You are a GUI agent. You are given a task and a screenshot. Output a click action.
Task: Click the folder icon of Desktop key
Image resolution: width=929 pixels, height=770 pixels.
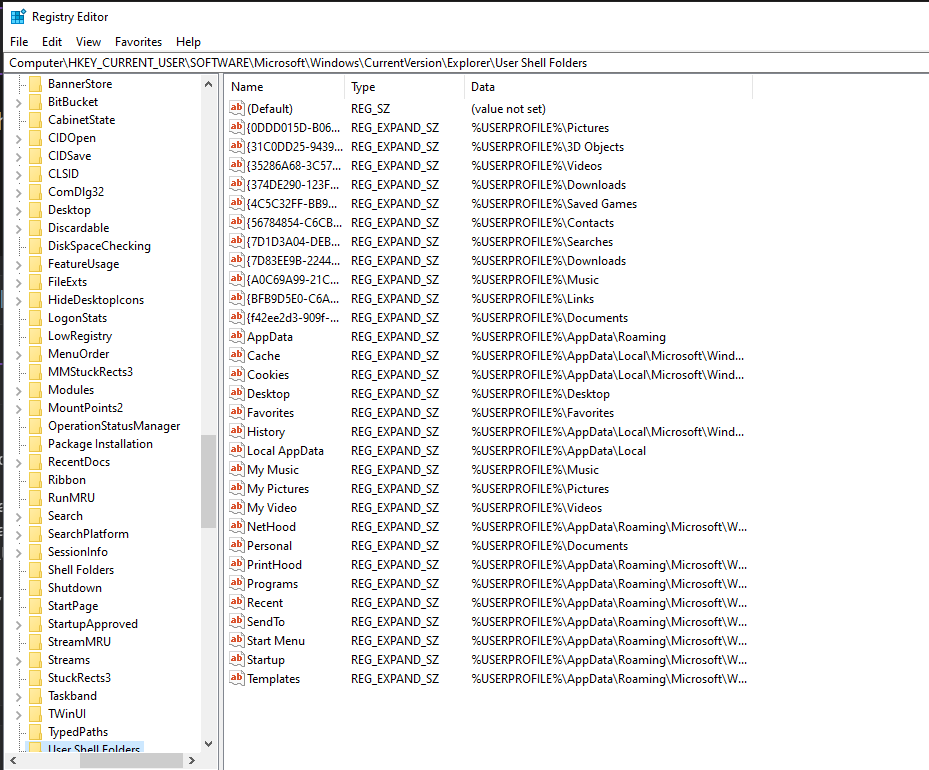pos(36,210)
